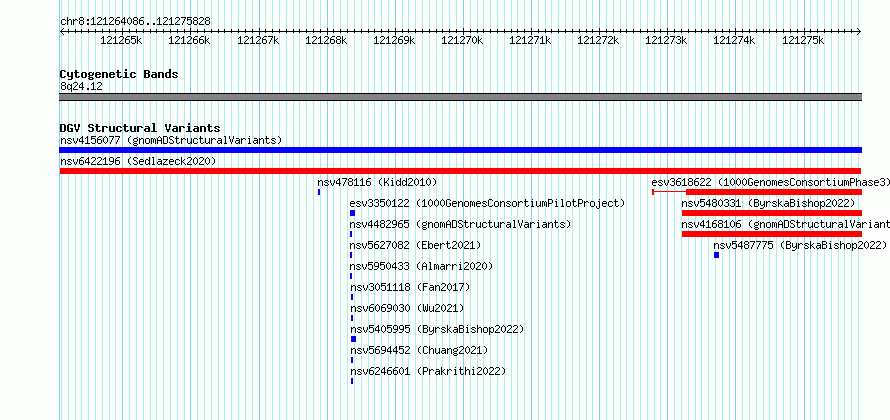Open the nsv5627082 Ebert2021 variant
This screenshot has height=420, width=890.
pyautogui.click(x=415, y=245)
